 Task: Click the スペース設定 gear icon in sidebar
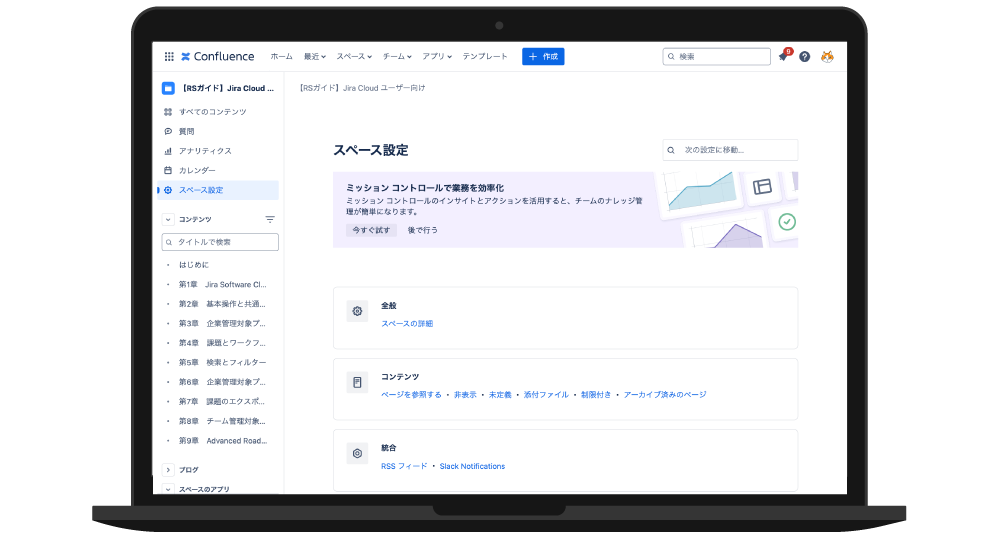[x=168, y=190]
